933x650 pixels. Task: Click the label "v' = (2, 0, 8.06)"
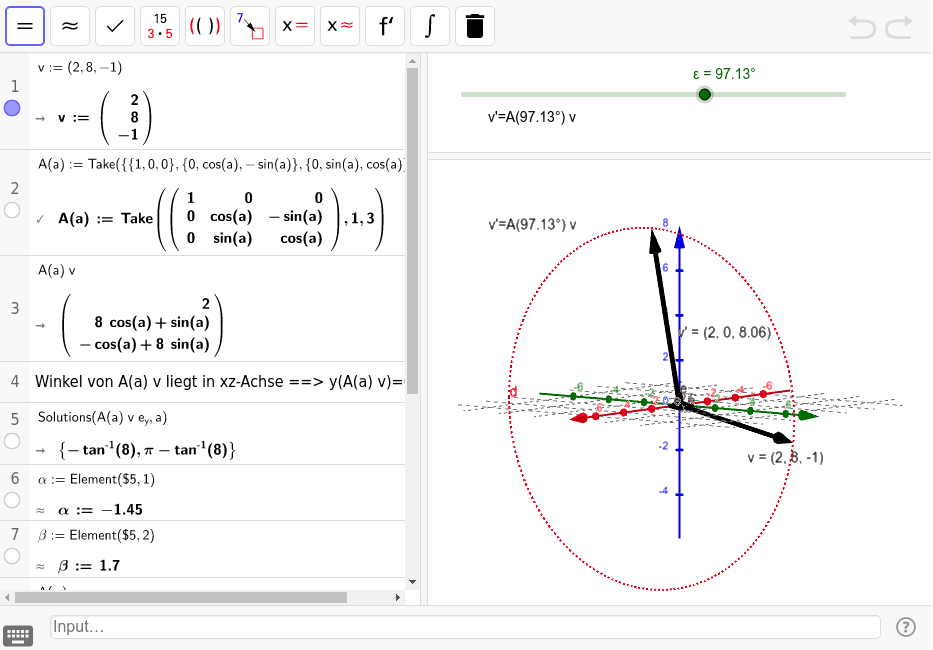(725, 333)
